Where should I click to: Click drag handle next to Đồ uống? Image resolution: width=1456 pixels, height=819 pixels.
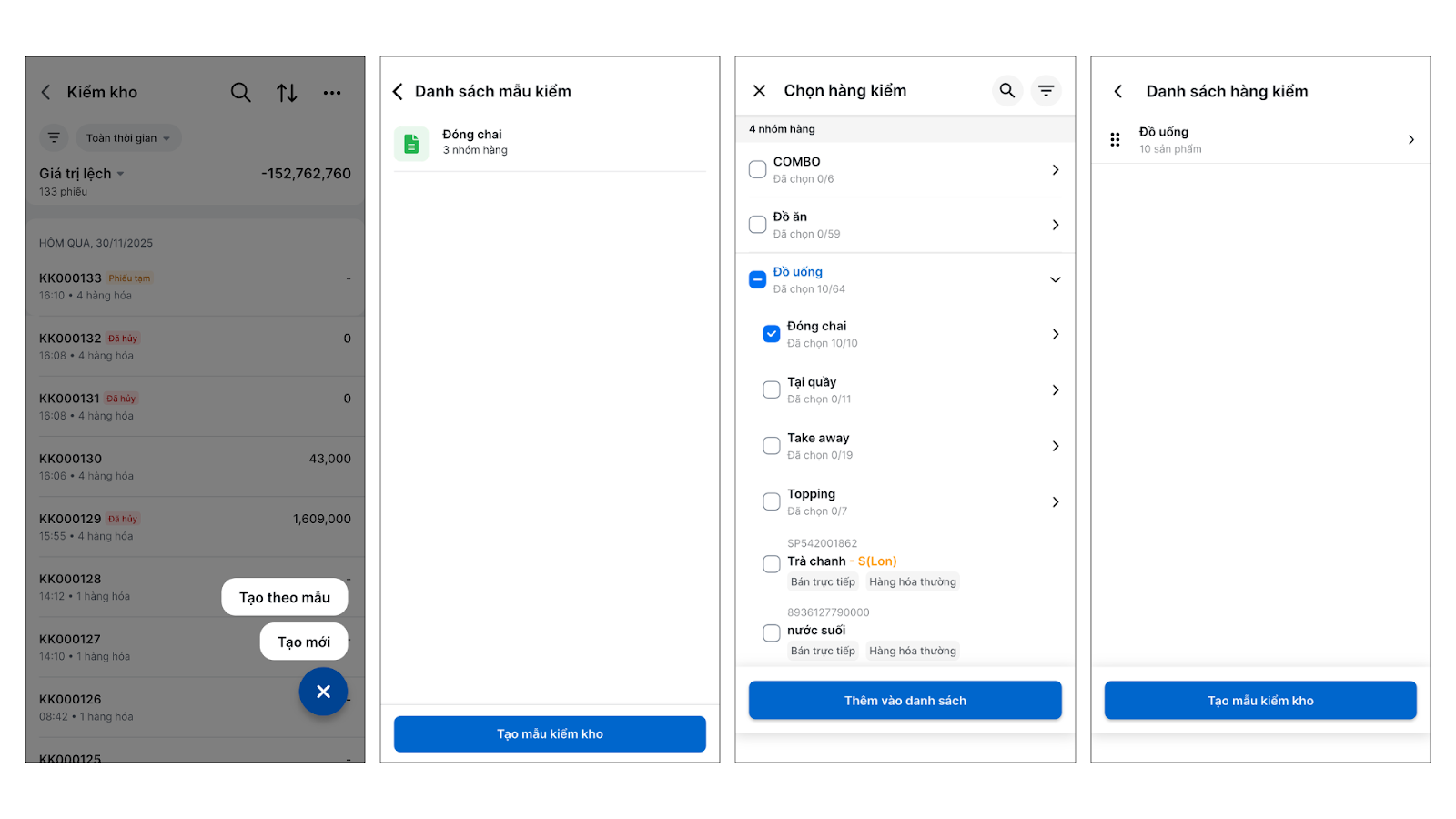click(x=1115, y=140)
